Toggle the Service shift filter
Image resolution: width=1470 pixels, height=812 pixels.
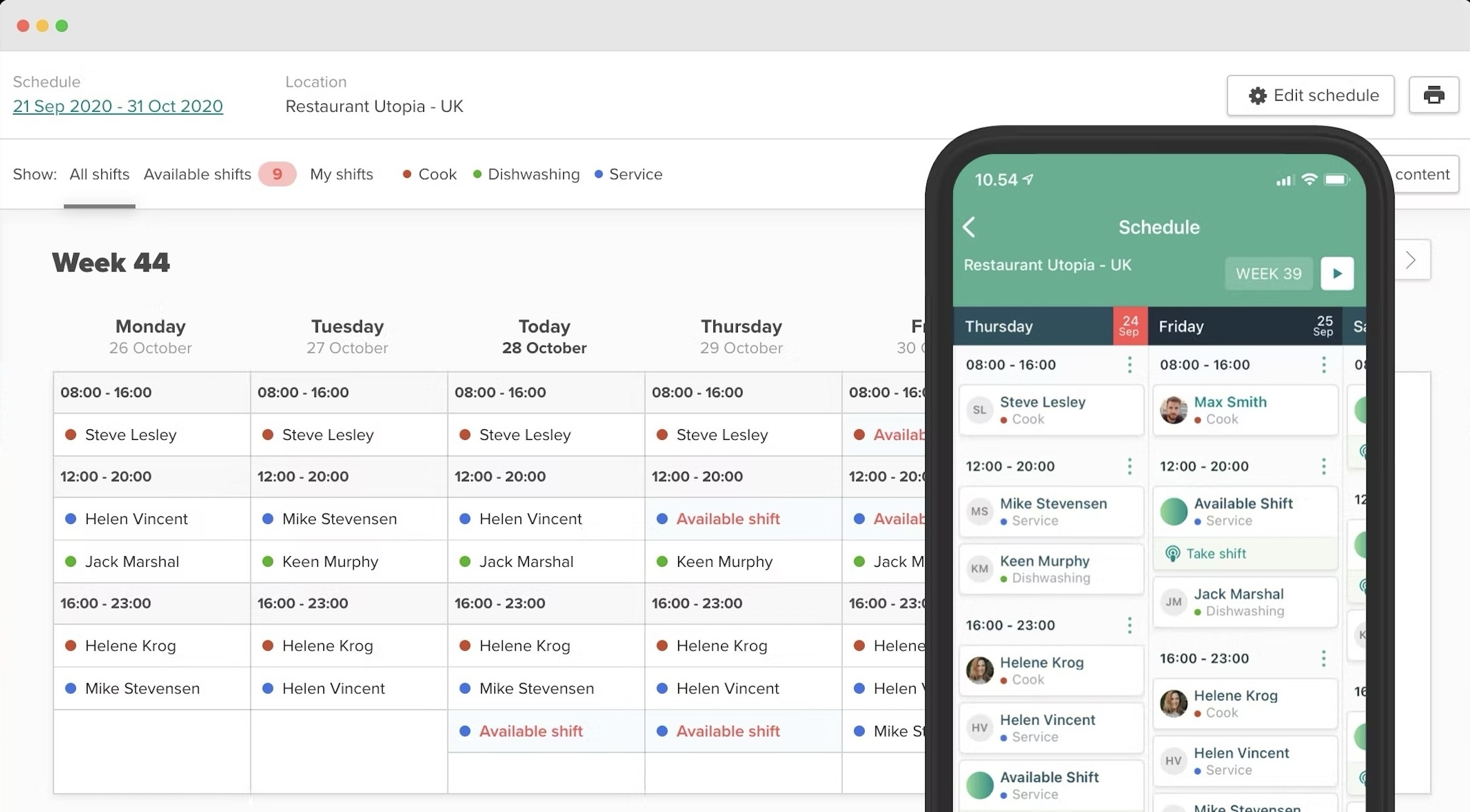[598, 174]
